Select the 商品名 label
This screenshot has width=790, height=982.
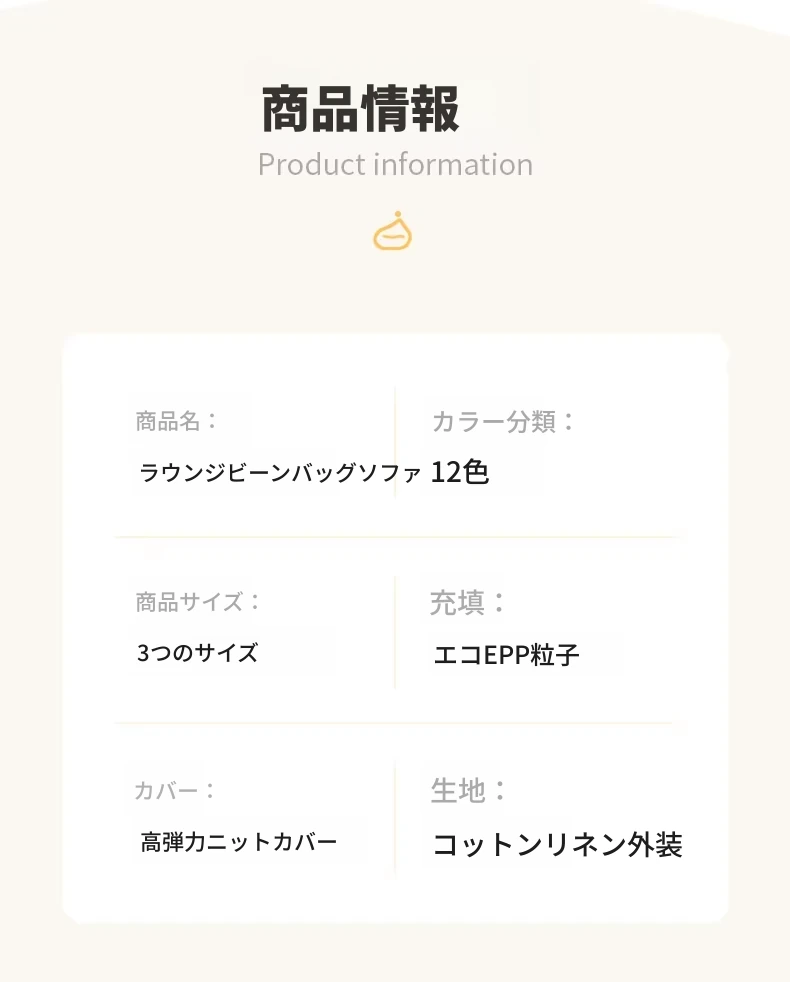click(176, 421)
